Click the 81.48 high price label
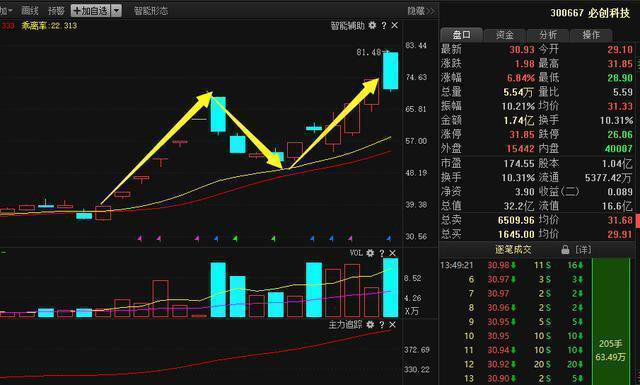 tap(369, 52)
